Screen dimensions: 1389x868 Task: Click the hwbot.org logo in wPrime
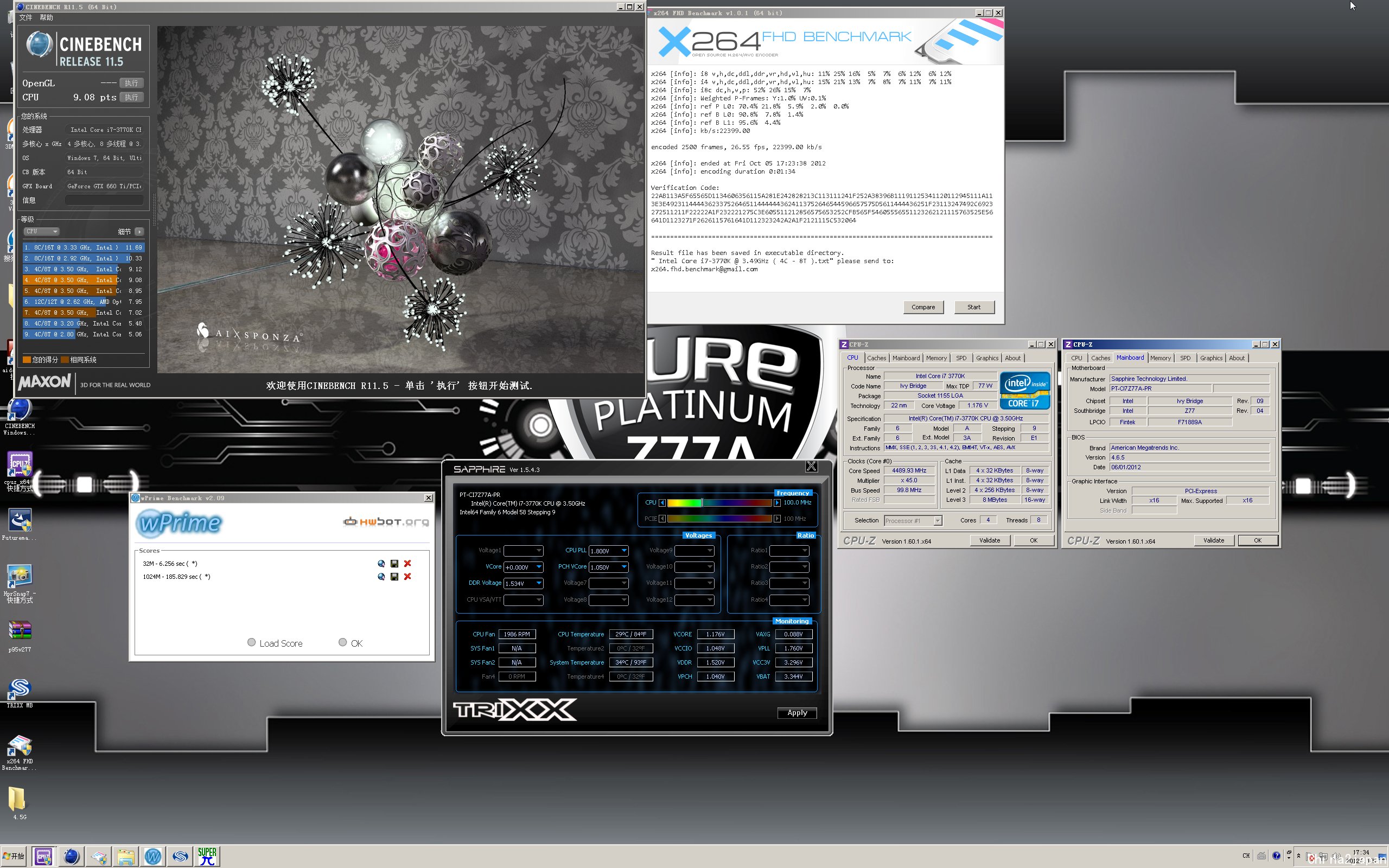point(386,521)
